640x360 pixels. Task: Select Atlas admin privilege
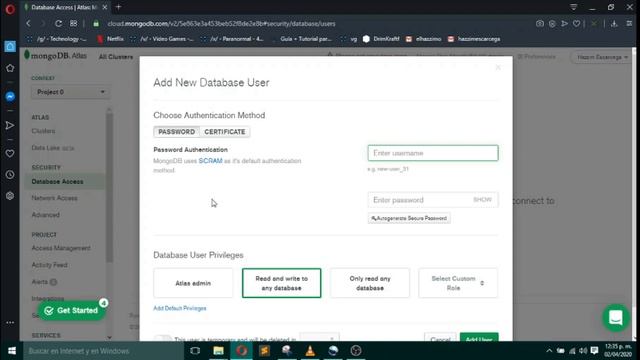[193, 283]
